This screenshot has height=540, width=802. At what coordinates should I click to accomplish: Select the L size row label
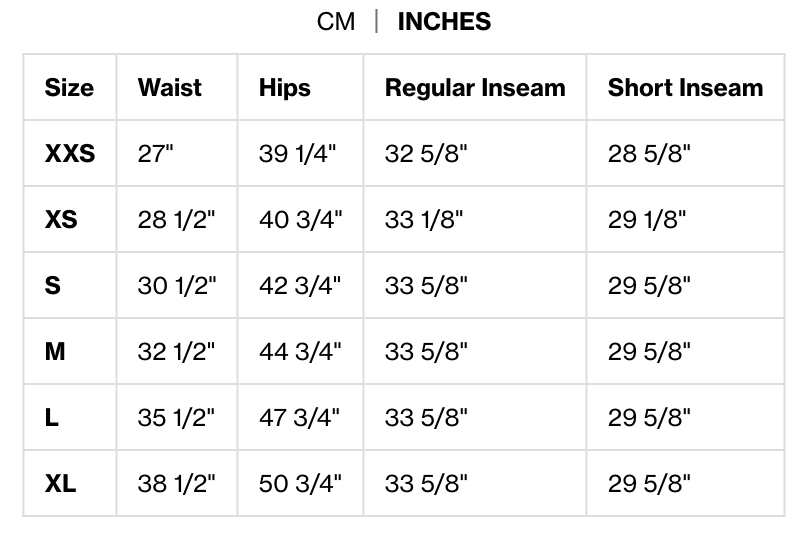tap(52, 417)
